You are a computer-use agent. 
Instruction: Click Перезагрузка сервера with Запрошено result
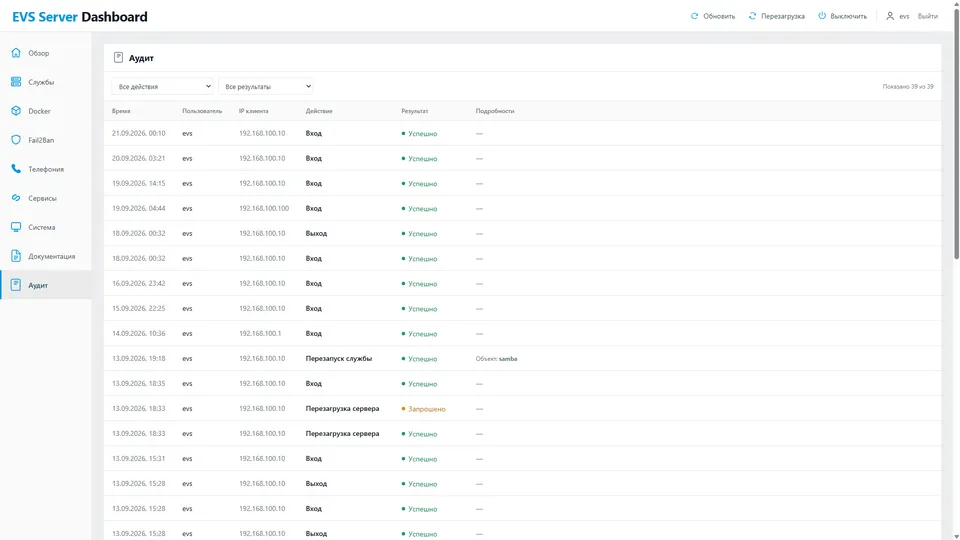click(x=342, y=408)
